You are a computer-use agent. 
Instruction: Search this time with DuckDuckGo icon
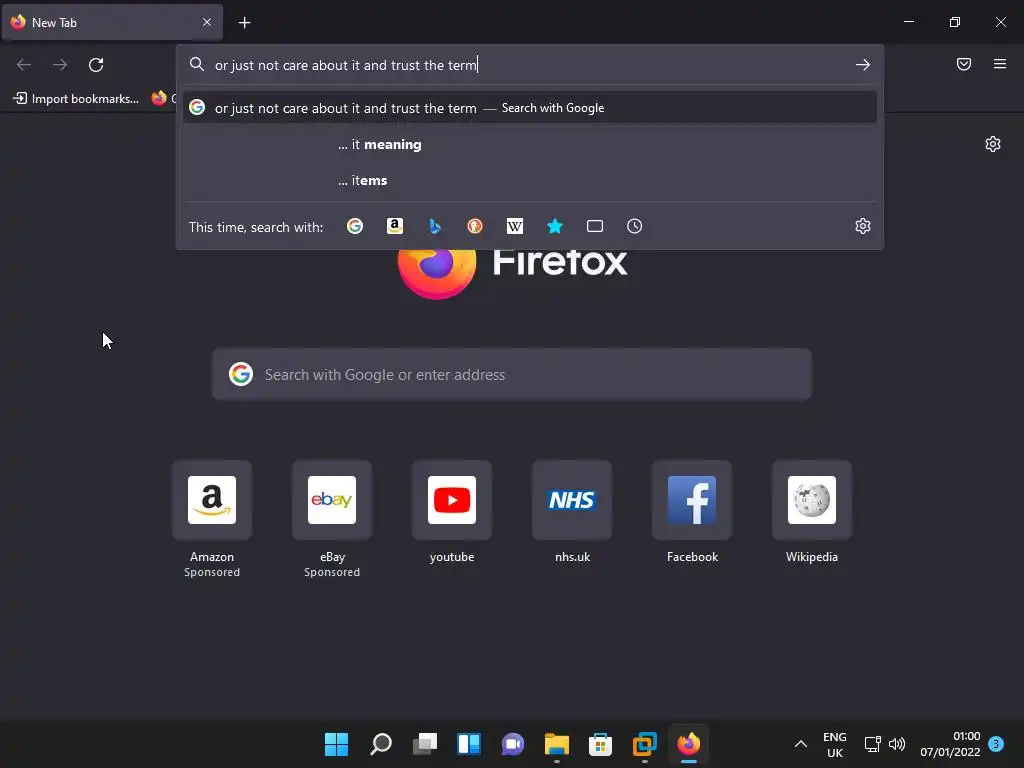[475, 227]
